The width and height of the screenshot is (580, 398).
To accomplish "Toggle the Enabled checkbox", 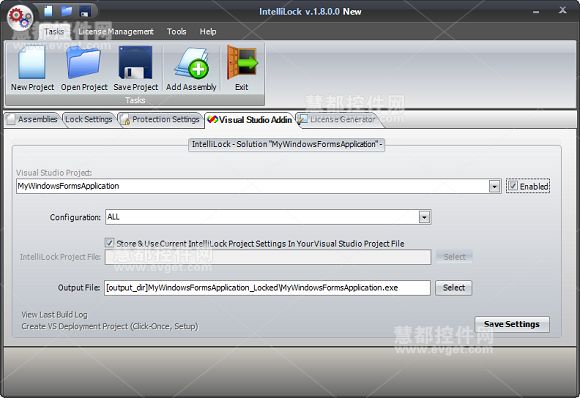I will pyautogui.click(x=513, y=186).
